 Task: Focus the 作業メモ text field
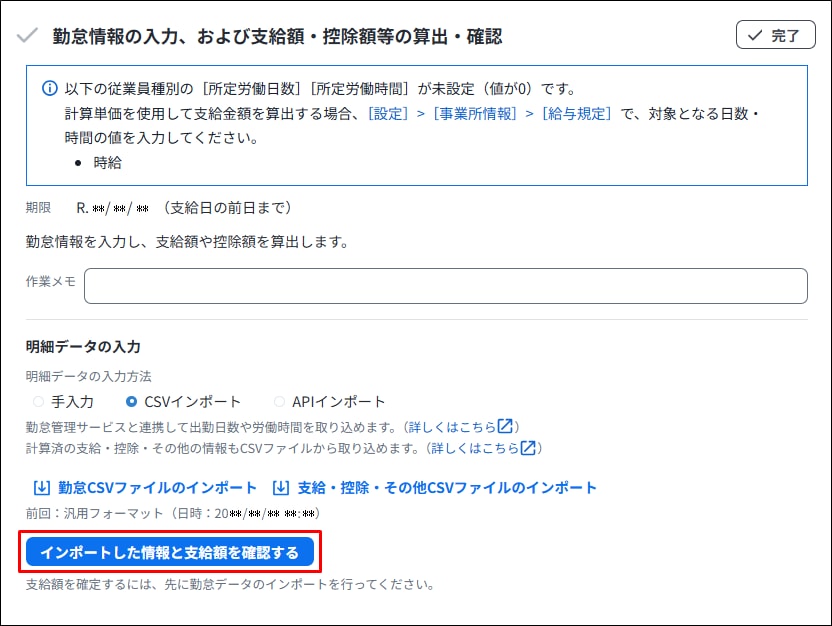click(445, 285)
